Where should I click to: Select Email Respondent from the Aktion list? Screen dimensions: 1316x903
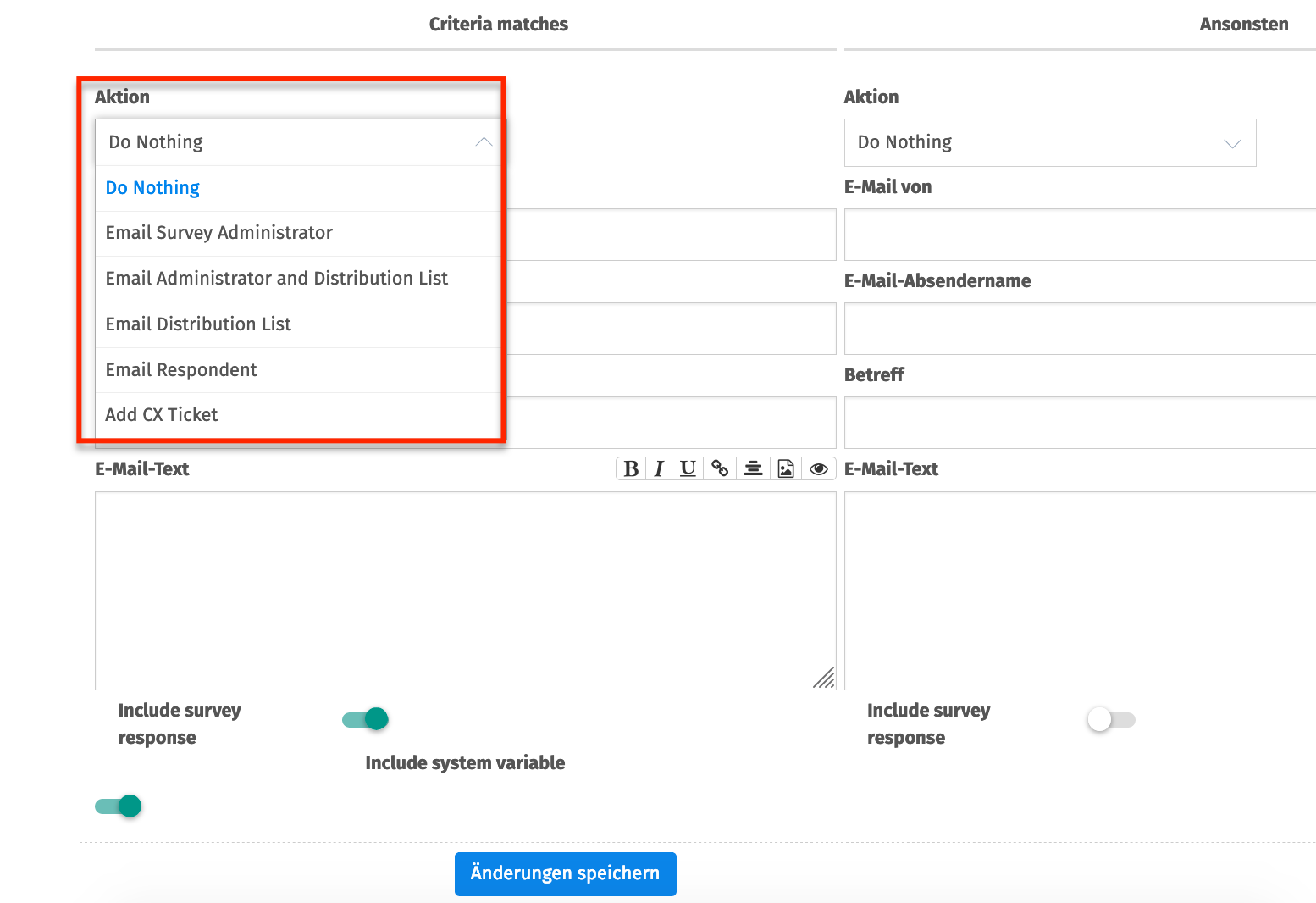(x=180, y=370)
